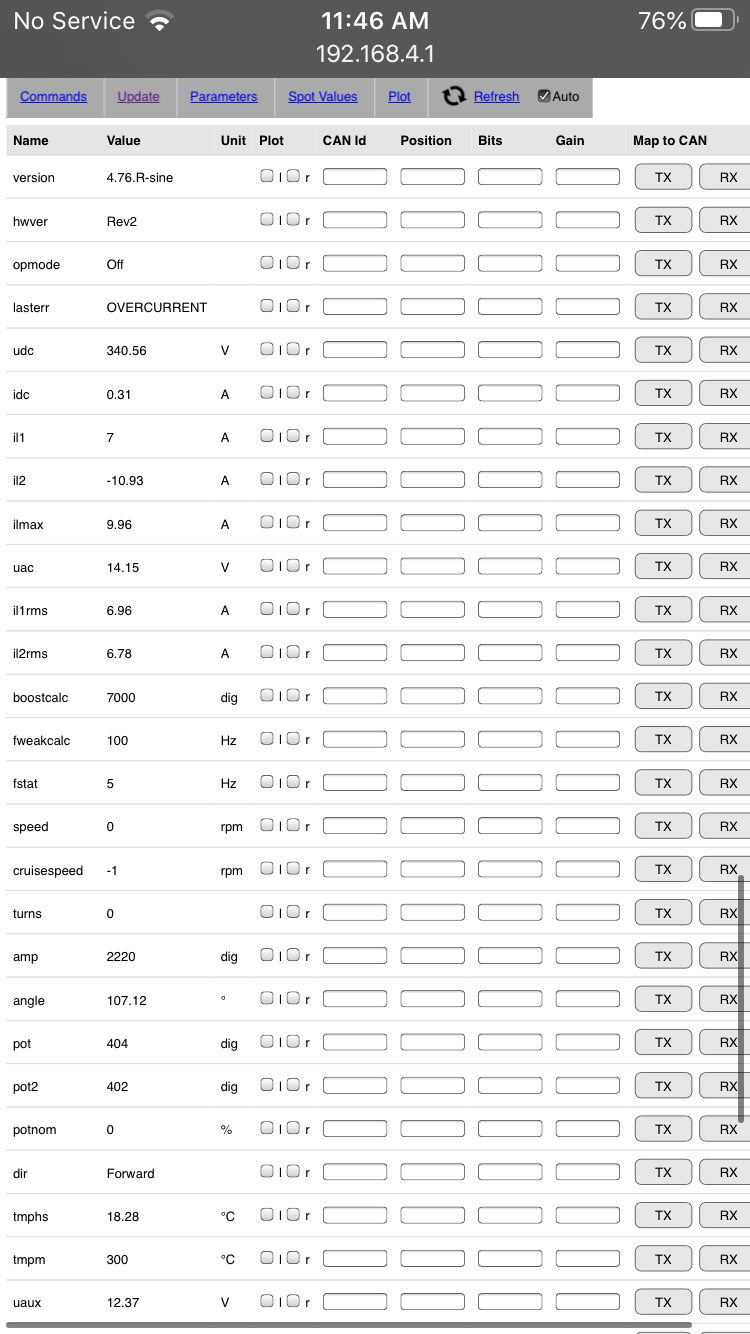The image size is (750, 1334).
Task: Enable left plot checkbox for il1
Action: (267, 436)
